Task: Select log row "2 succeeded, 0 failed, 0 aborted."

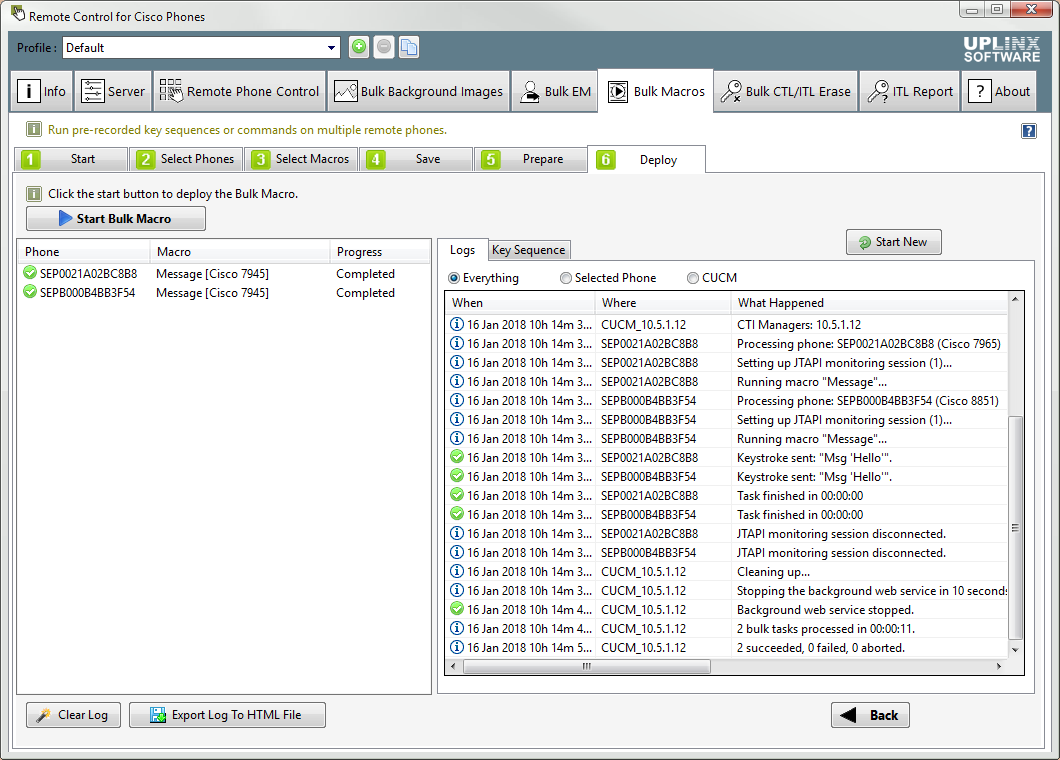Action: click(x=727, y=647)
